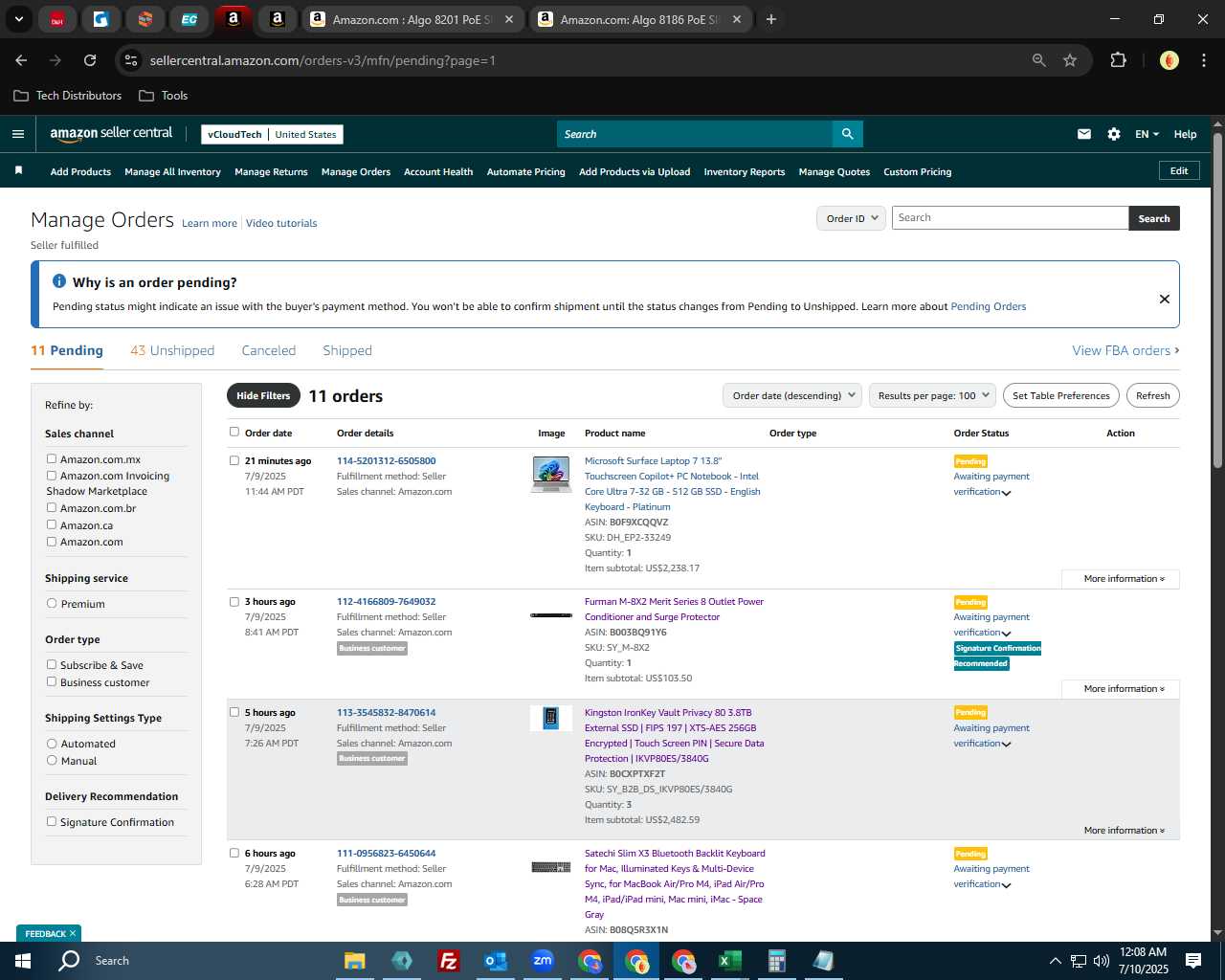Image resolution: width=1225 pixels, height=980 pixels.
Task: Click Hide Filters button
Action: [x=263, y=395]
